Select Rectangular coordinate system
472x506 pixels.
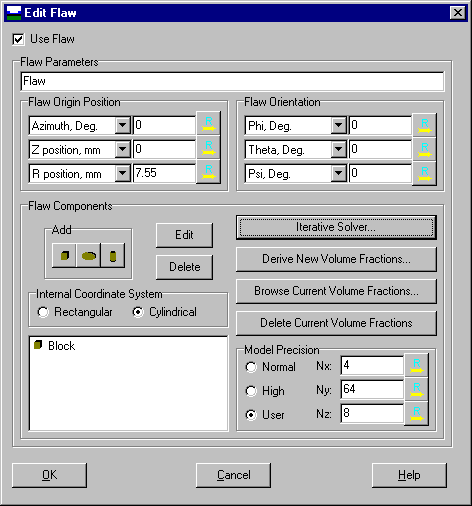[43, 312]
